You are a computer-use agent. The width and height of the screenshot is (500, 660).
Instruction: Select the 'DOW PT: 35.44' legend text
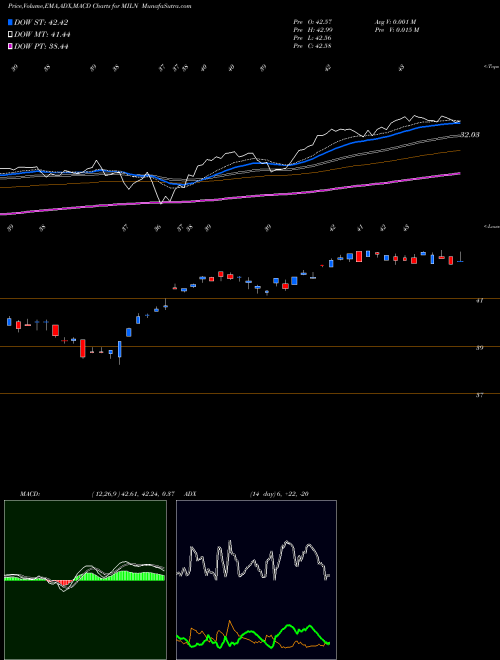(41, 46)
